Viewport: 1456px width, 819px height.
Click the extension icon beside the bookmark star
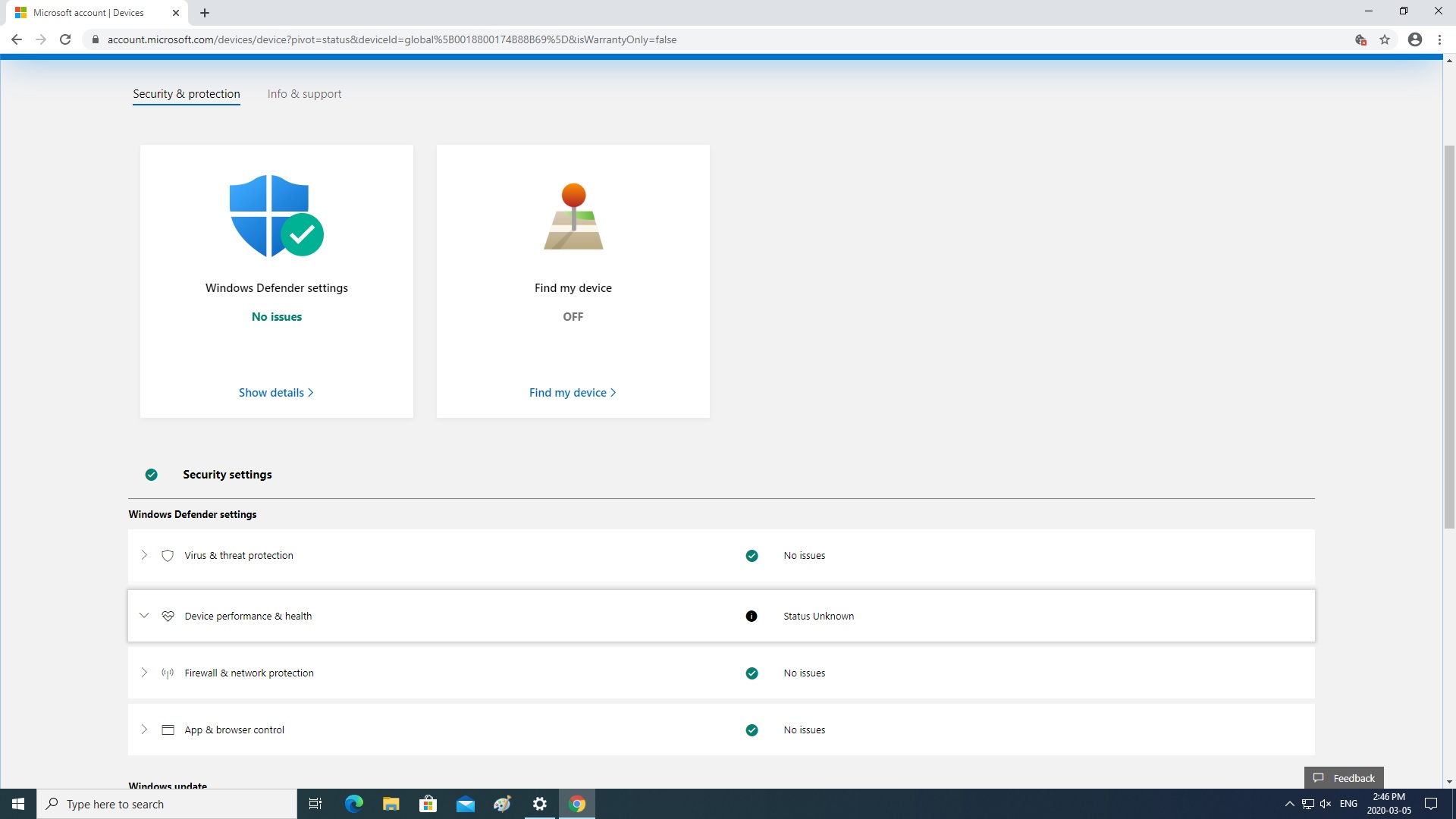coord(1360,39)
